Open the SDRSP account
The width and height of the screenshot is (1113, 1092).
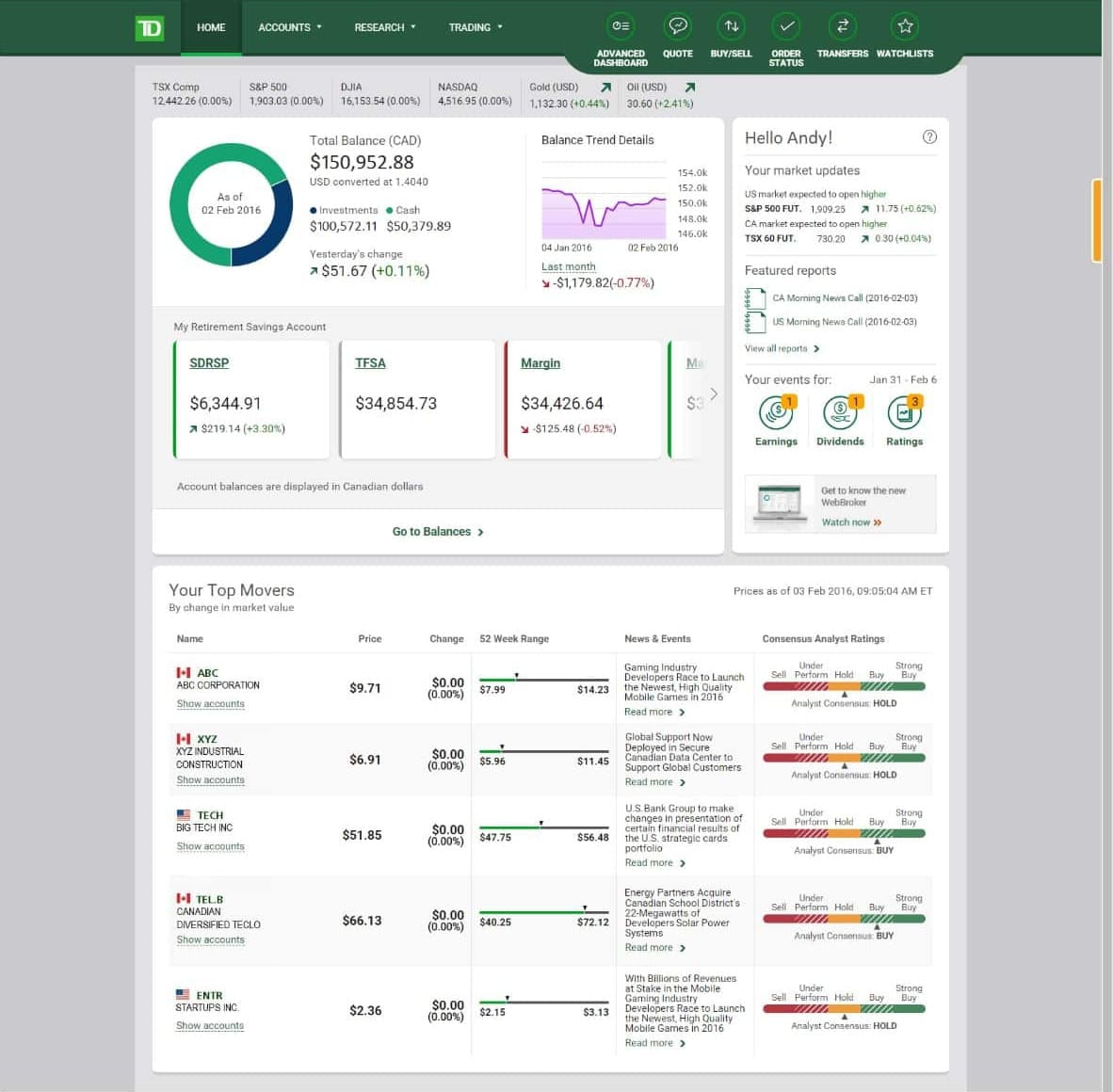point(209,363)
